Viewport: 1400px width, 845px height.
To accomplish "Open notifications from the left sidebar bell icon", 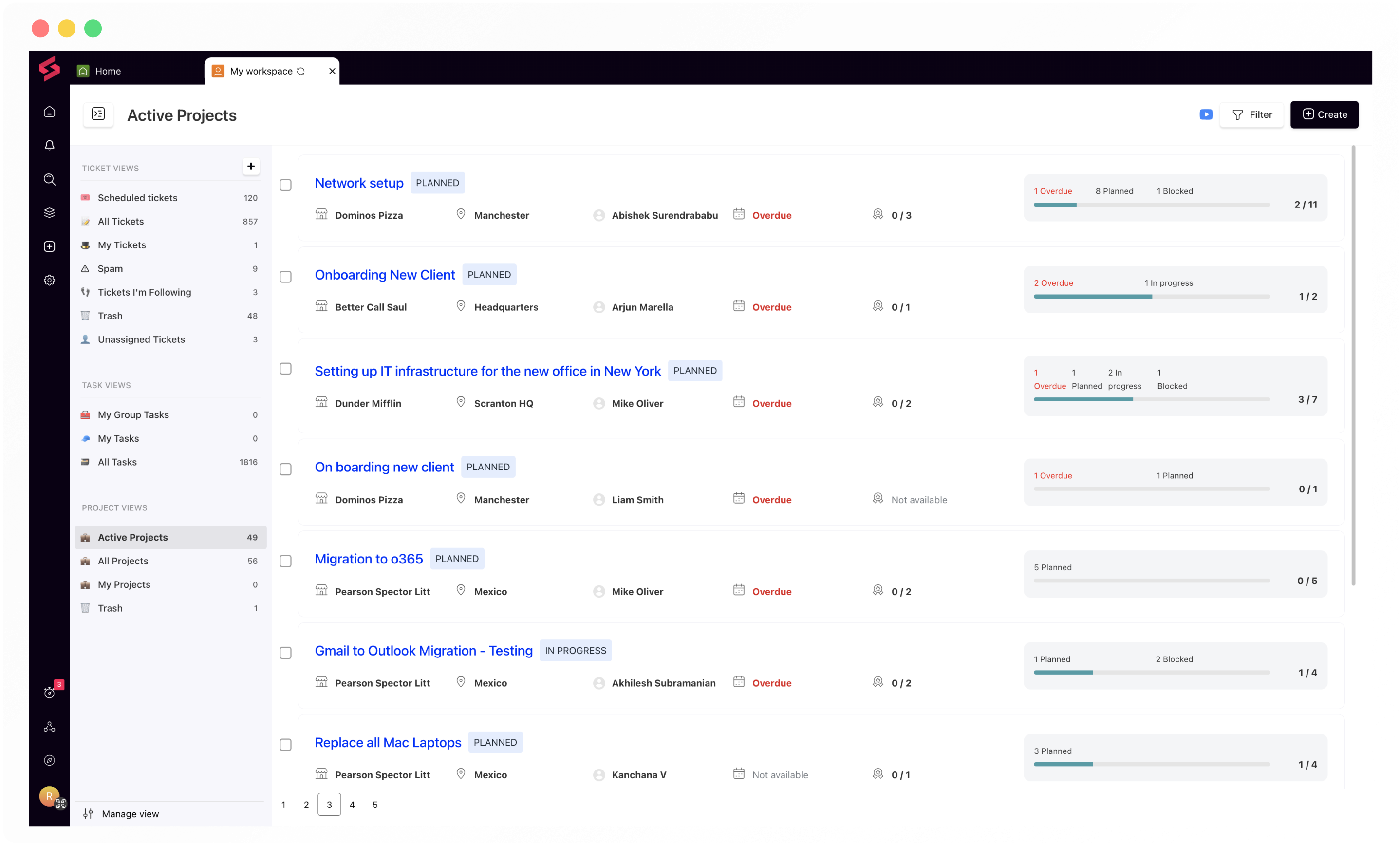I will tap(50, 145).
